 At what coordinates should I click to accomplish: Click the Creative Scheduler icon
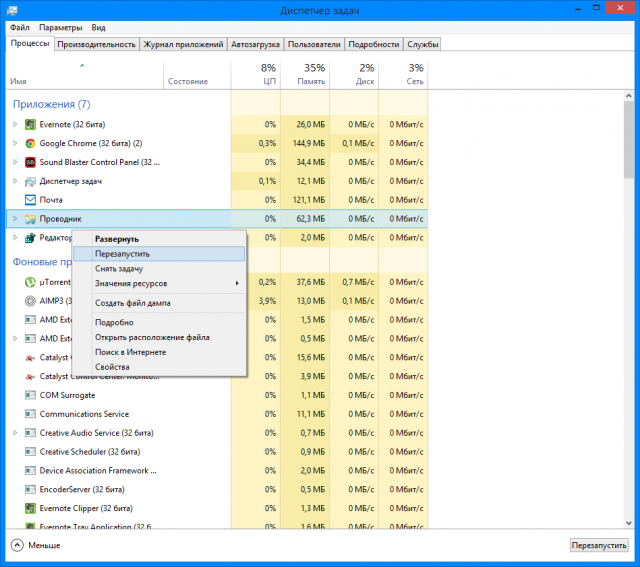tap(30, 451)
